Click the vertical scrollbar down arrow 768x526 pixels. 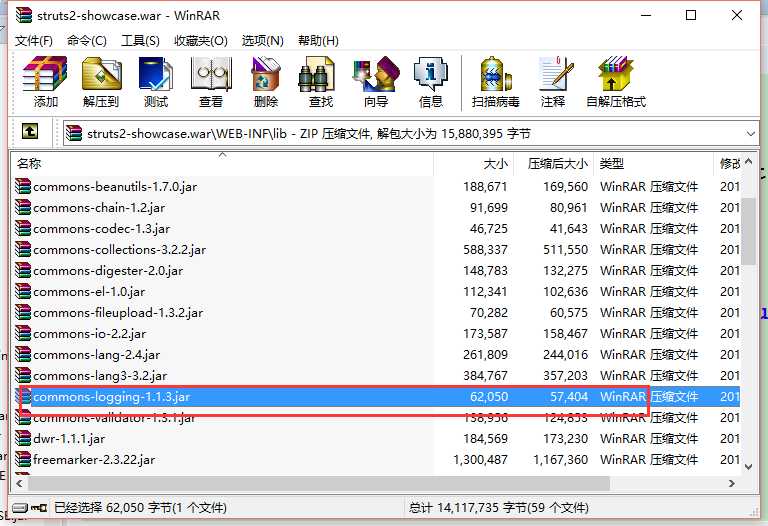(x=748, y=467)
